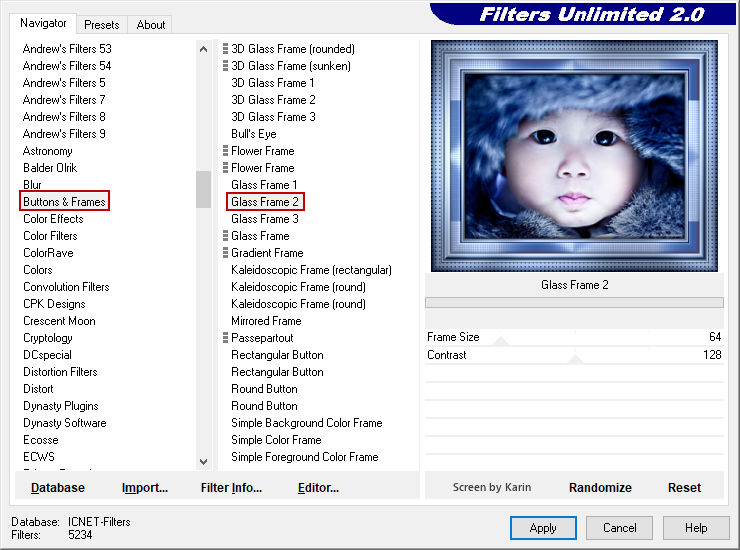Viewport: 740px width, 550px height.
Task: Choose the Buttons & Frames category
Action: pos(64,202)
